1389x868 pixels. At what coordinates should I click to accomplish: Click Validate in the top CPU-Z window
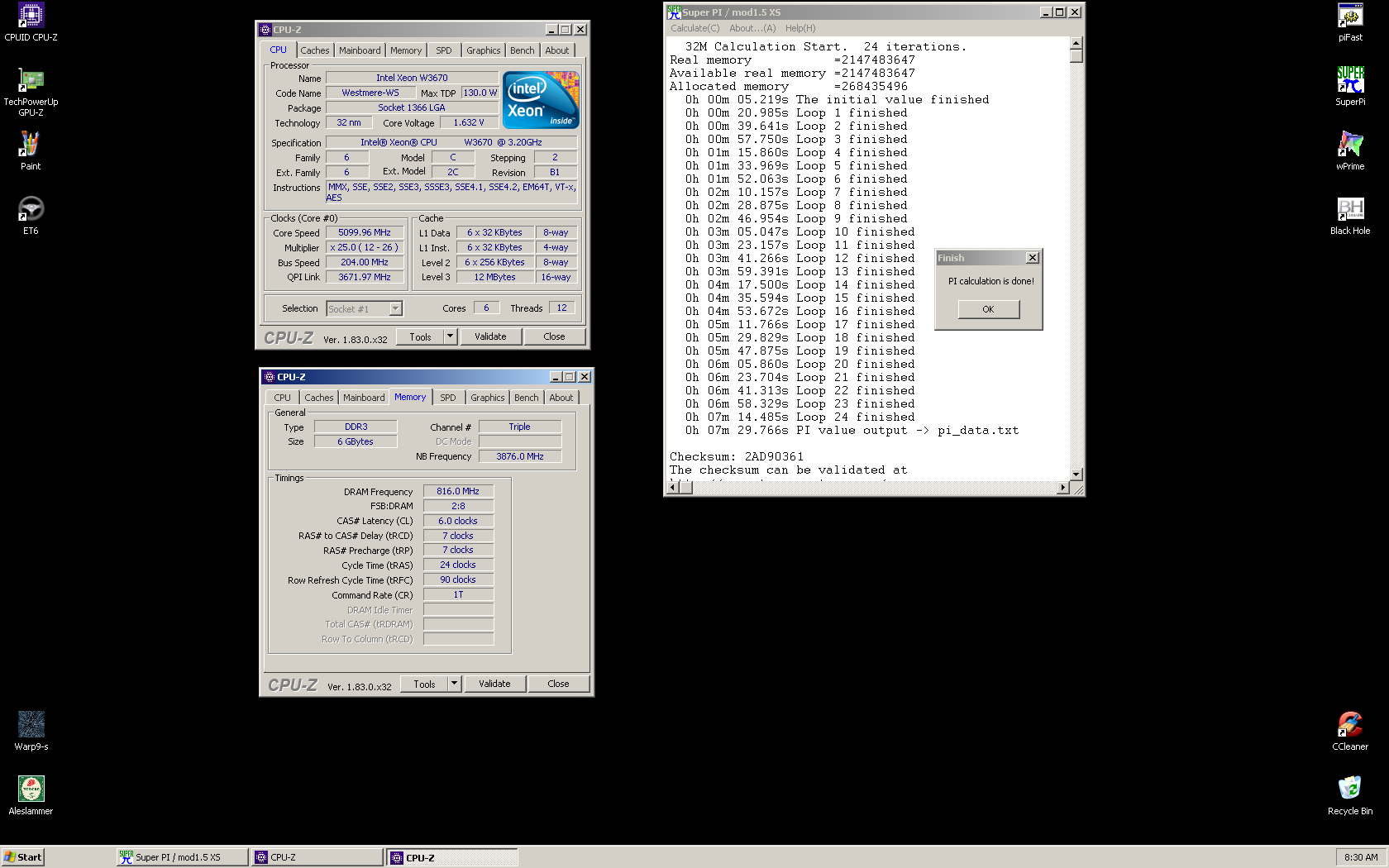click(490, 336)
